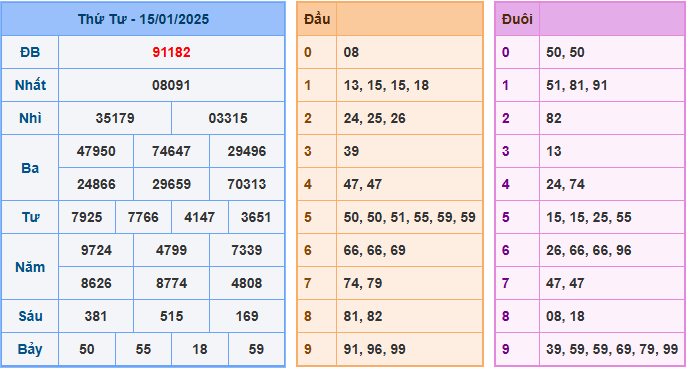
Task: Click the ĐB row label
Action: tap(30, 52)
